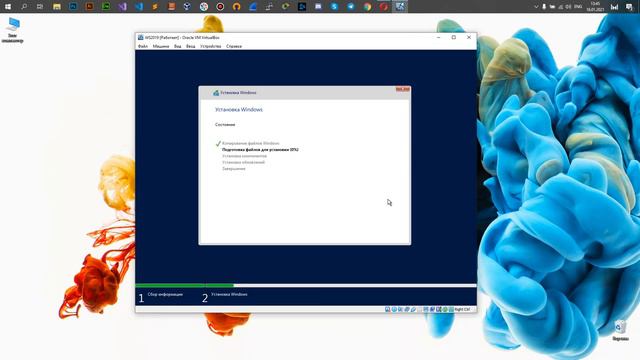Click the 'Подготовка файлов для установки' status line
640x360 pixels.
click(260, 150)
